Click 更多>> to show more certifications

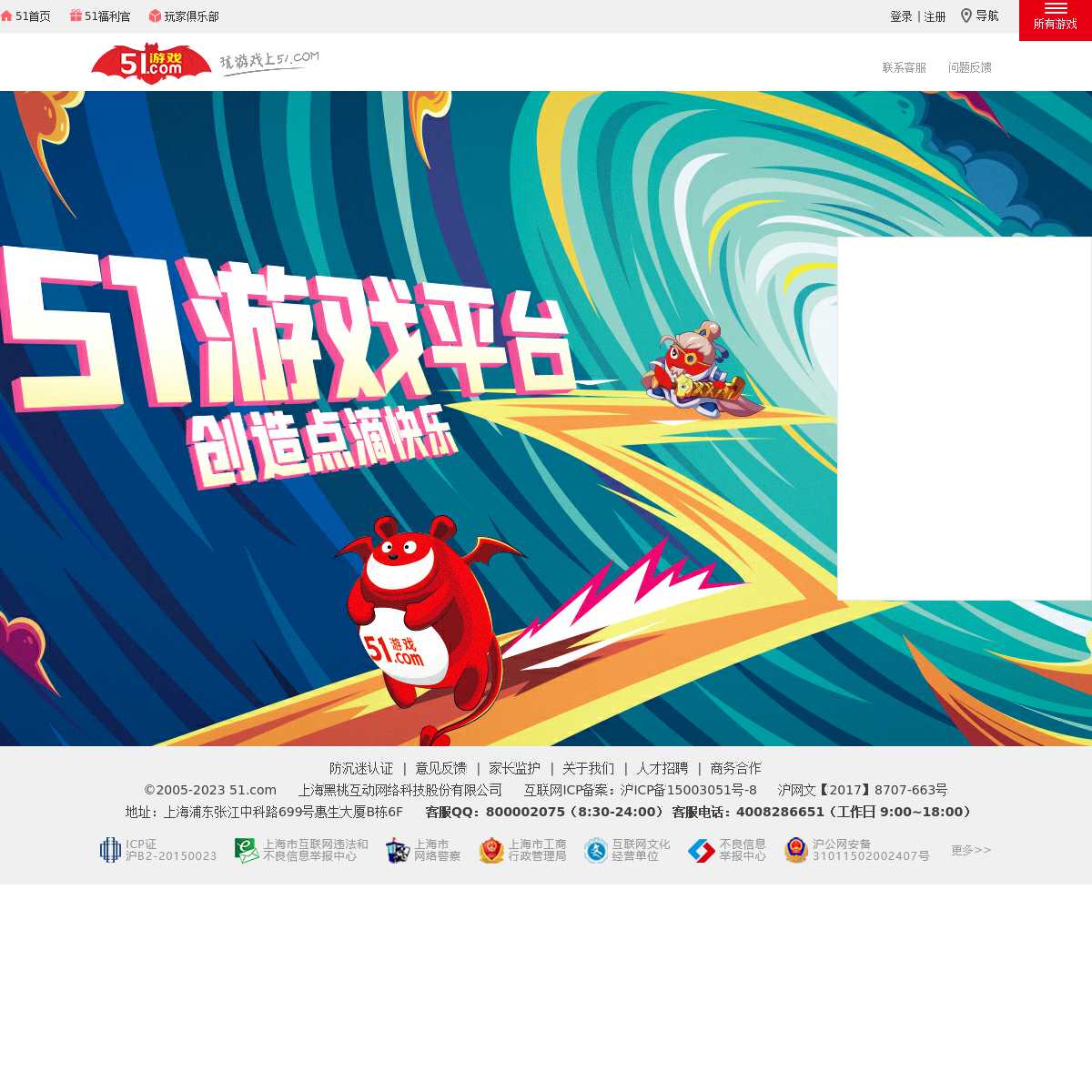(x=971, y=850)
